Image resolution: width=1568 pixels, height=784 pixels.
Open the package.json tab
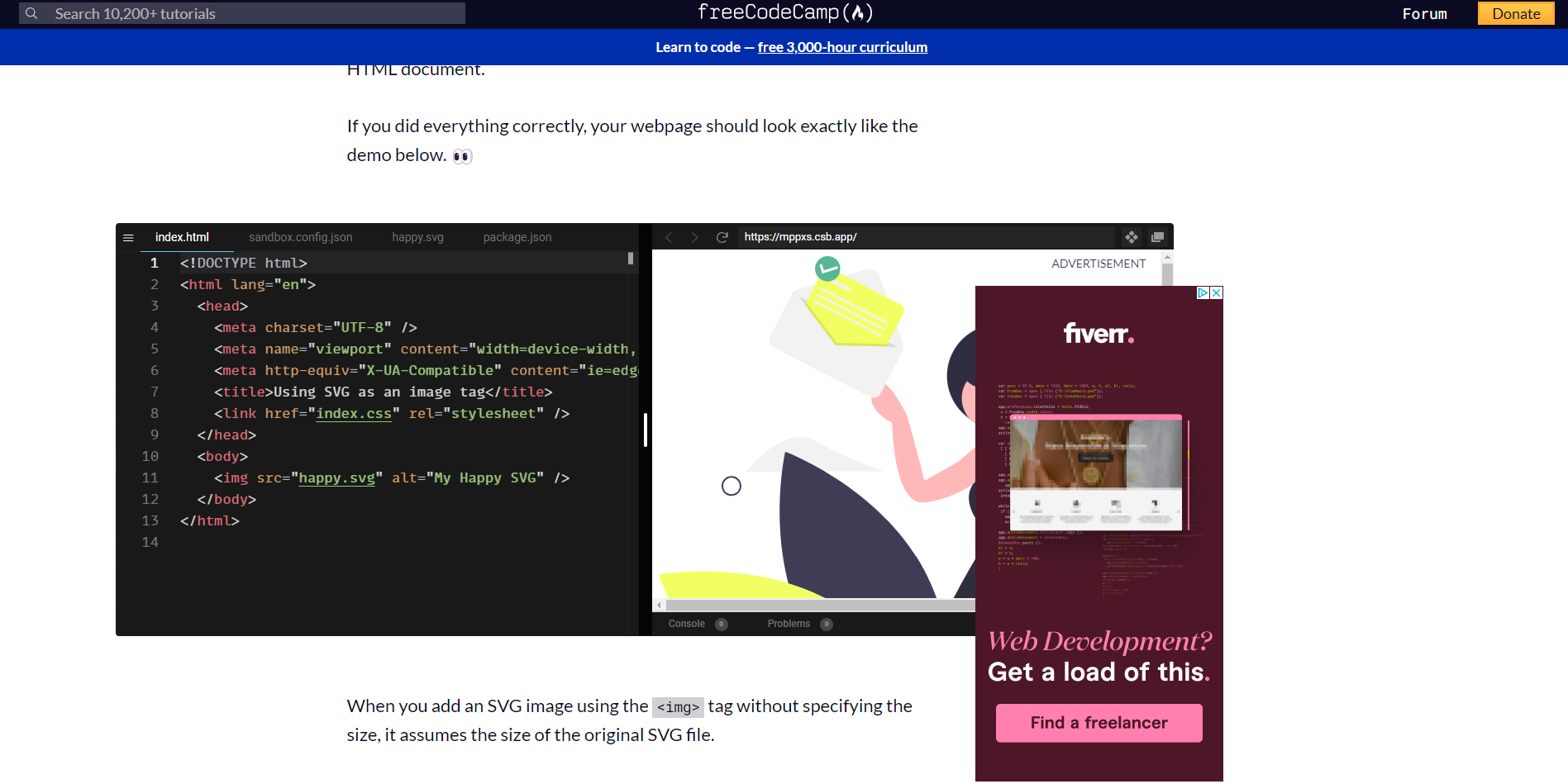coord(517,237)
